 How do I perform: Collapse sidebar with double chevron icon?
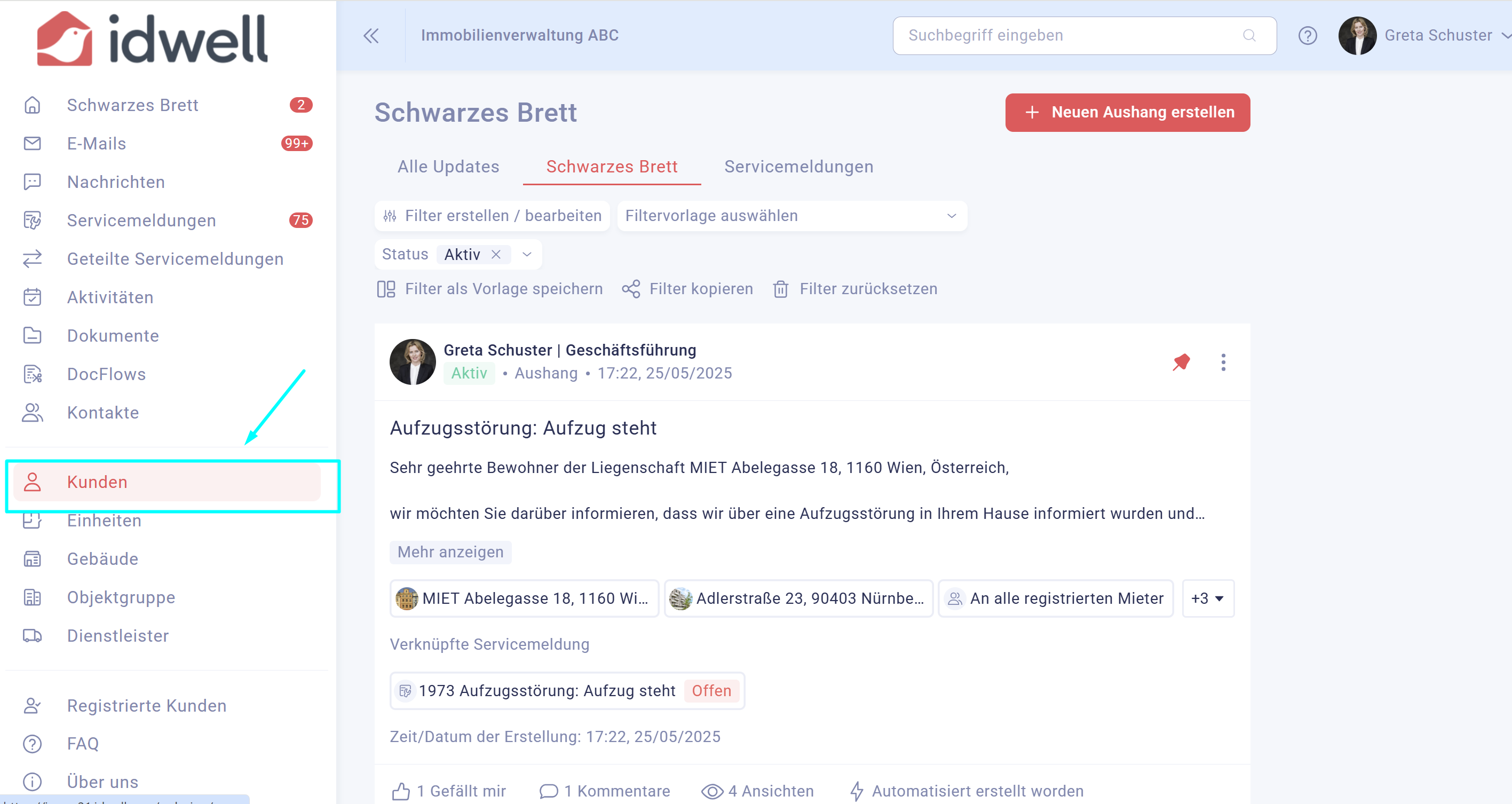coord(371,36)
